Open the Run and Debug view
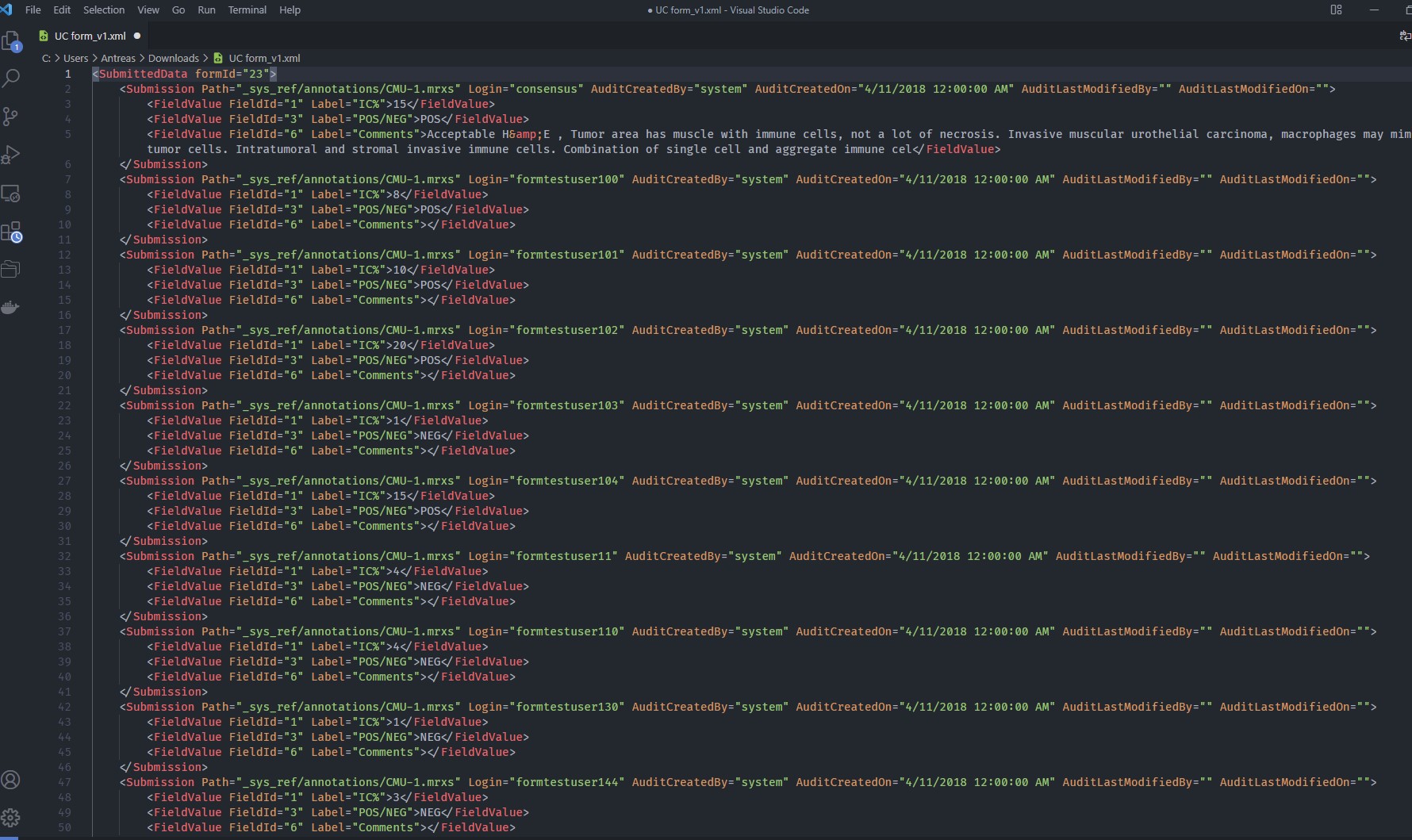This screenshot has height=840, width=1412. [x=11, y=155]
